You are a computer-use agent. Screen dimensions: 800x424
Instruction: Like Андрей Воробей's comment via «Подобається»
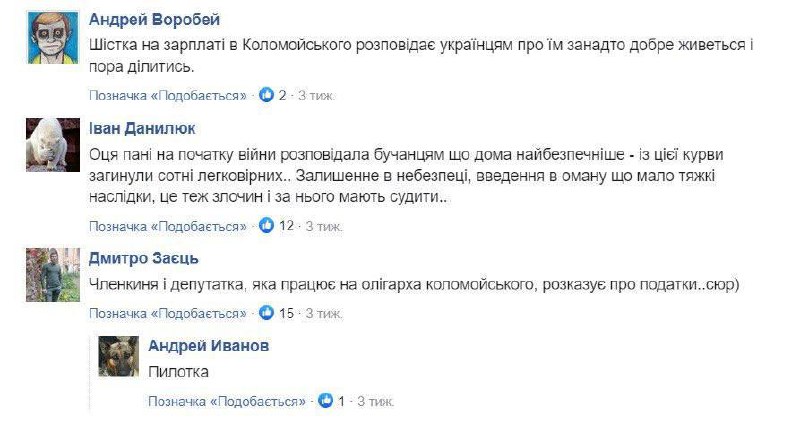point(169,96)
